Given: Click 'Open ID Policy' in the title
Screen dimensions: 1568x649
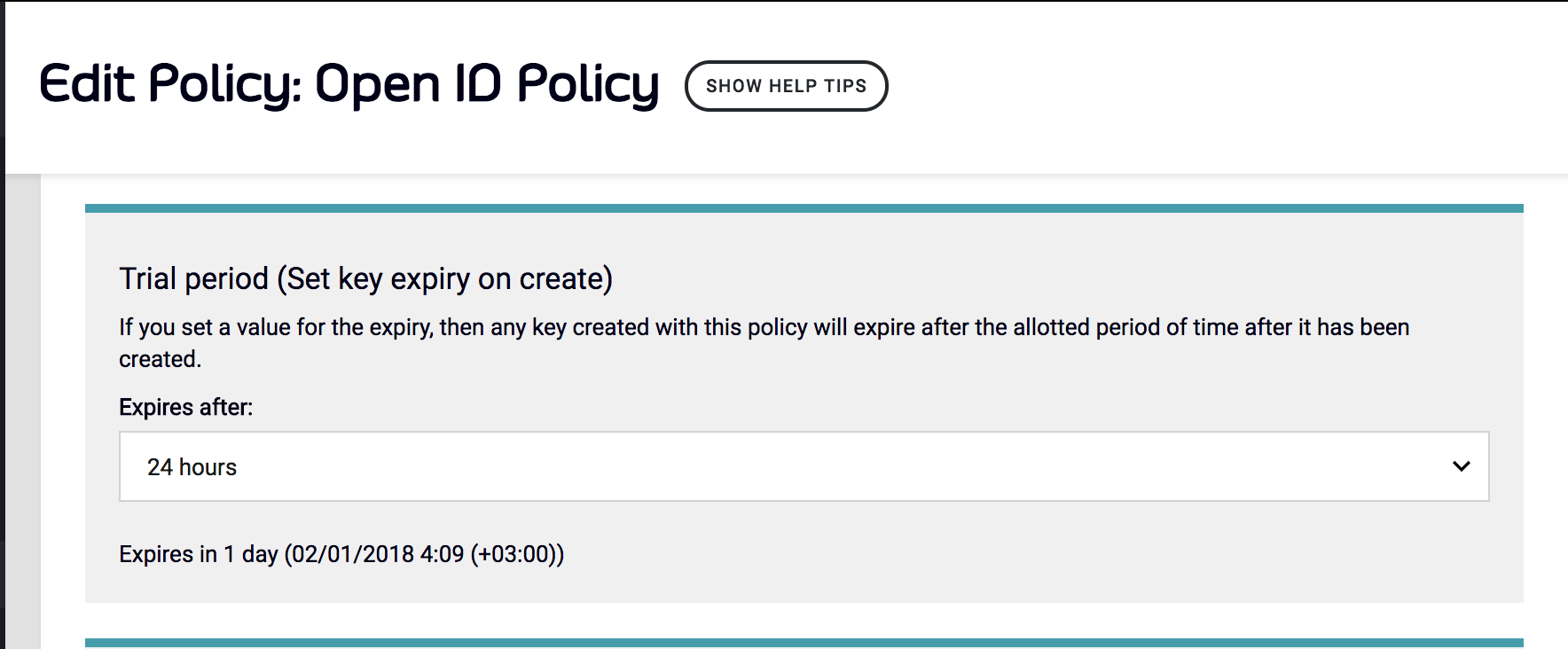Looking at the screenshot, I should point(486,85).
